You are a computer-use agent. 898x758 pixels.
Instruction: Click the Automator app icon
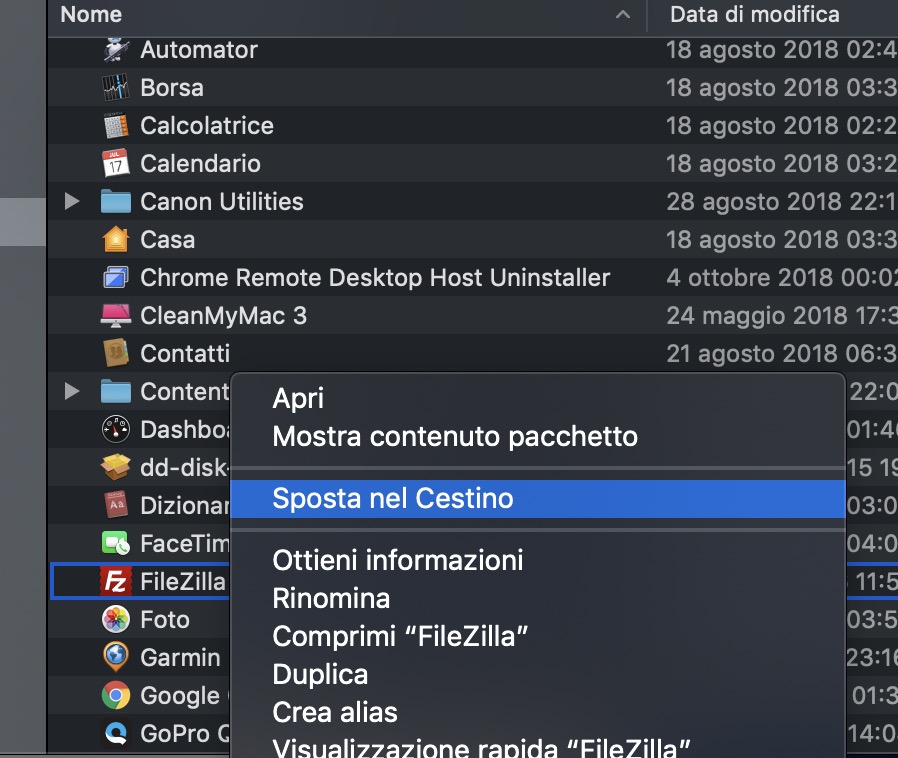(x=116, y=50)
